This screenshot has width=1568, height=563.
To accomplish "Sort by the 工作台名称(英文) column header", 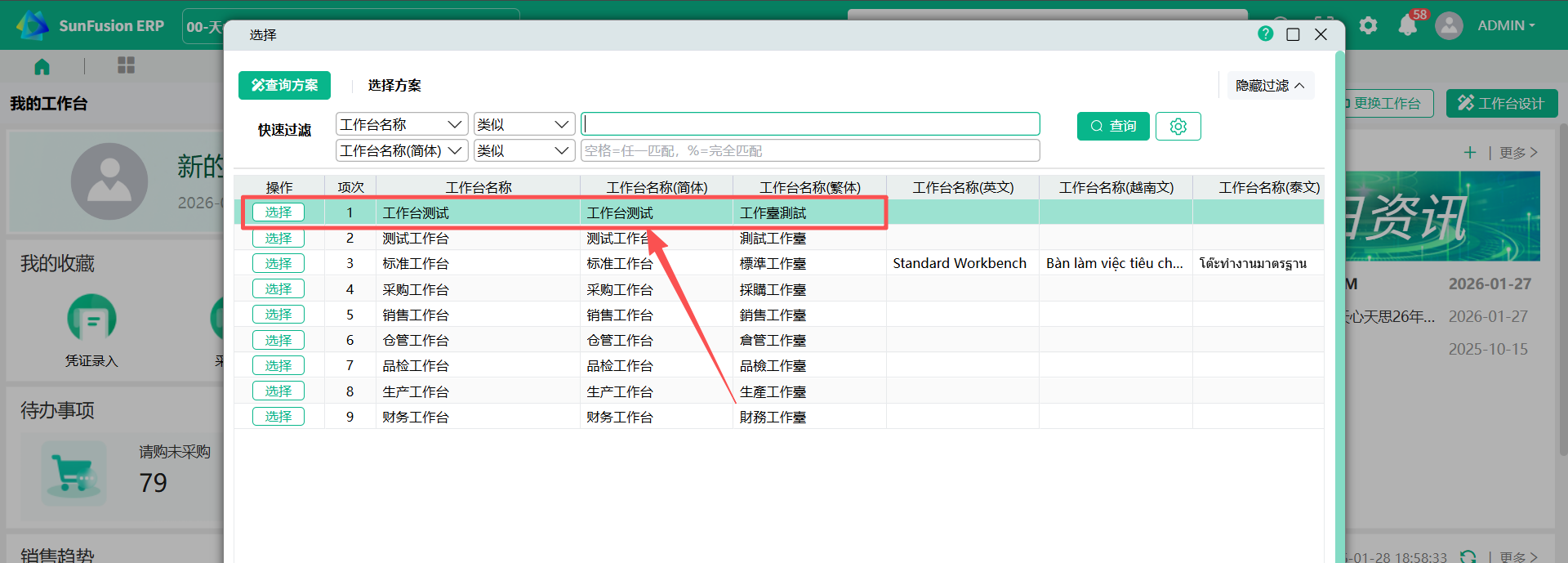I will 962,188.
